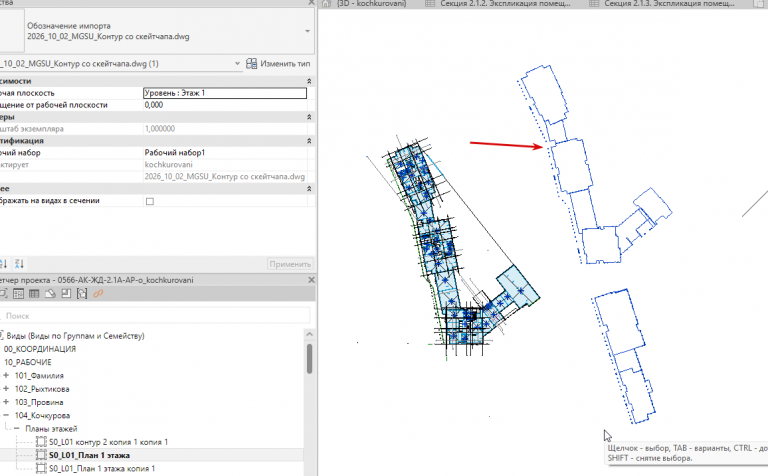The height and width of the screenshot is (476, 768).
Task: Toggle the show-in-section-views checkbox
Action: click(150, 201)
